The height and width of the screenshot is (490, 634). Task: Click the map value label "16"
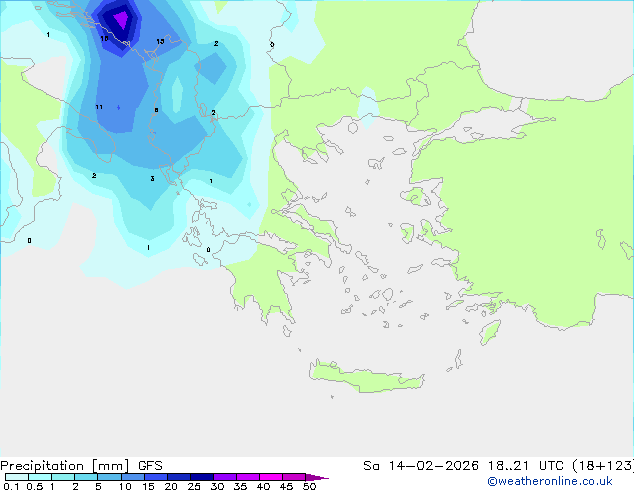pos(104,38)
